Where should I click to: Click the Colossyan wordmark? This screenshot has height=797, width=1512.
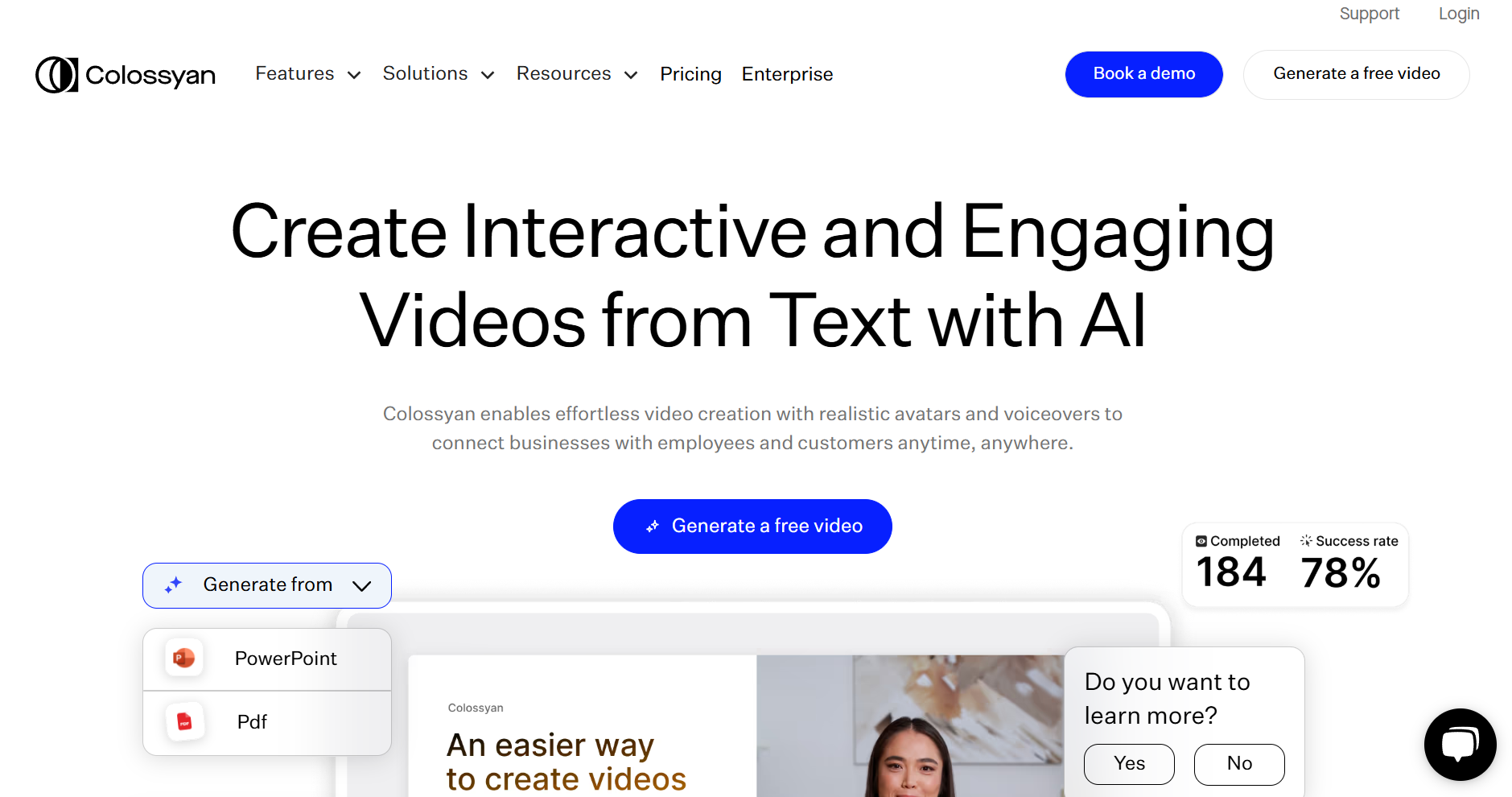pyautogui.click(x=150, y=76)
